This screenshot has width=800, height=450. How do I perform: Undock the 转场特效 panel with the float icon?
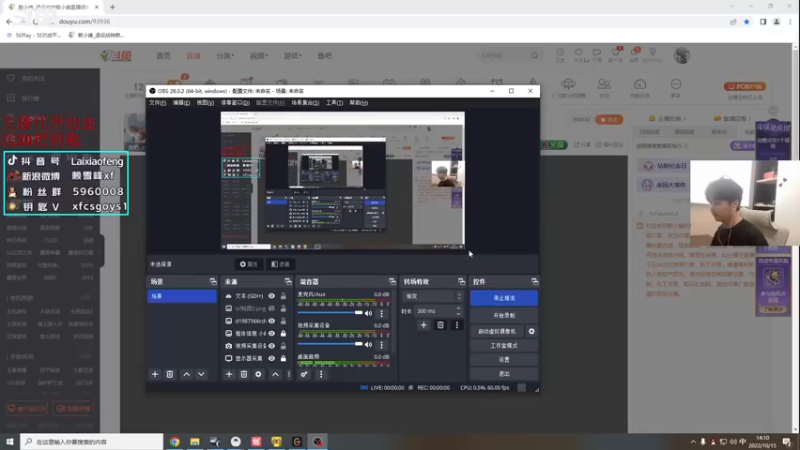pyautogui.click(x=461, y=282)
